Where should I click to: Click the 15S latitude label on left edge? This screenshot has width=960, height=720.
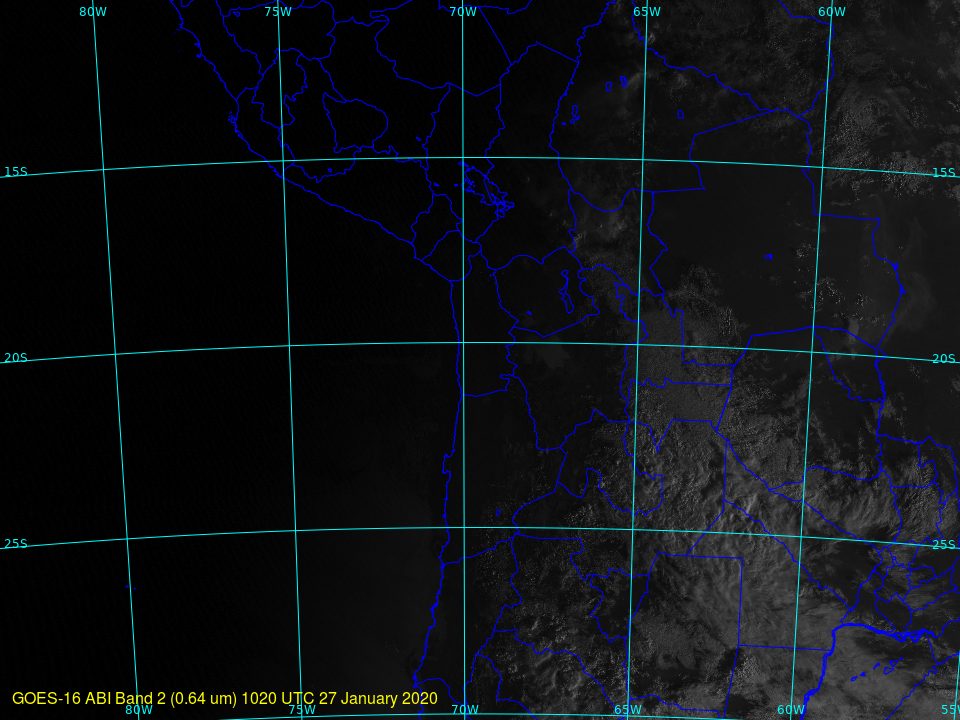tap(16, 172)
